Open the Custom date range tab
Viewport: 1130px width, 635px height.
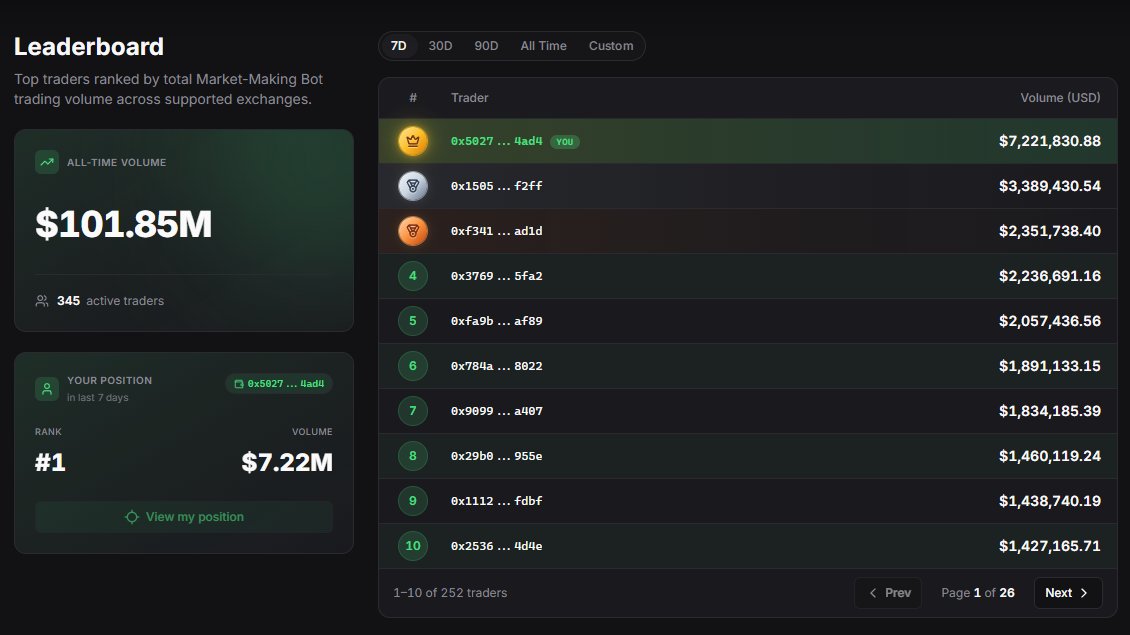(611, 46)
